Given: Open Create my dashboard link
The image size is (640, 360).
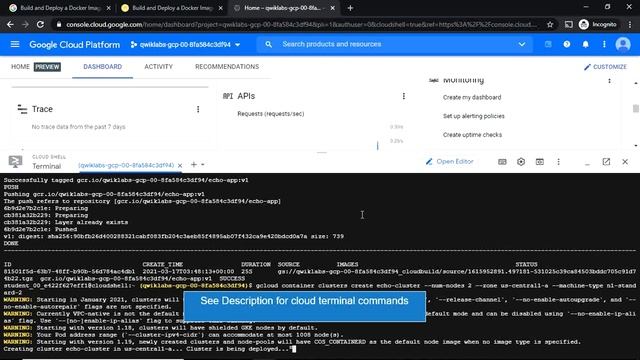Looking at the screenshot, I should (472, 97).
